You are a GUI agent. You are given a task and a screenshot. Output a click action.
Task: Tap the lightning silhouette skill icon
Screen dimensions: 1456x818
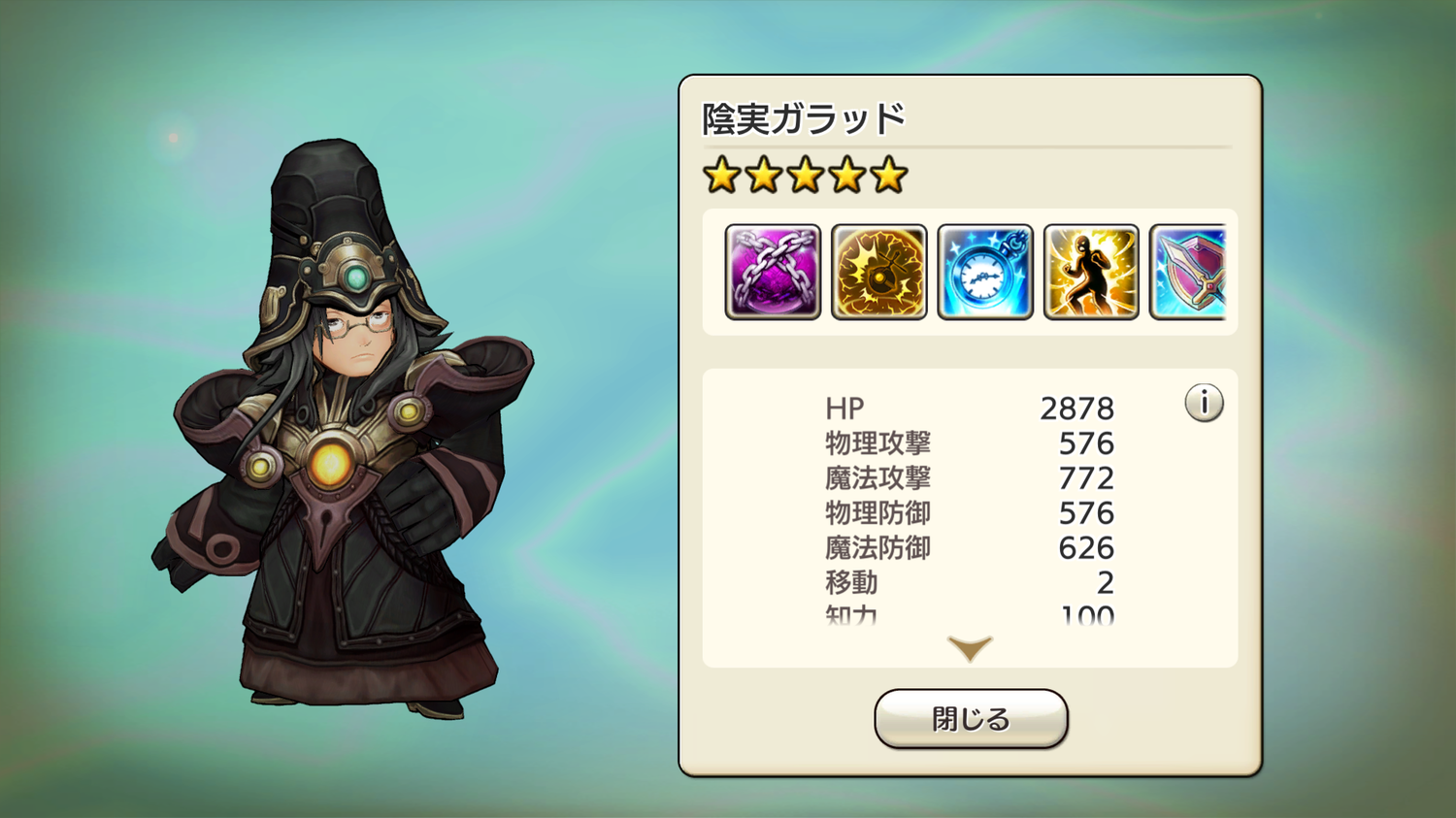click(1091, 272)
